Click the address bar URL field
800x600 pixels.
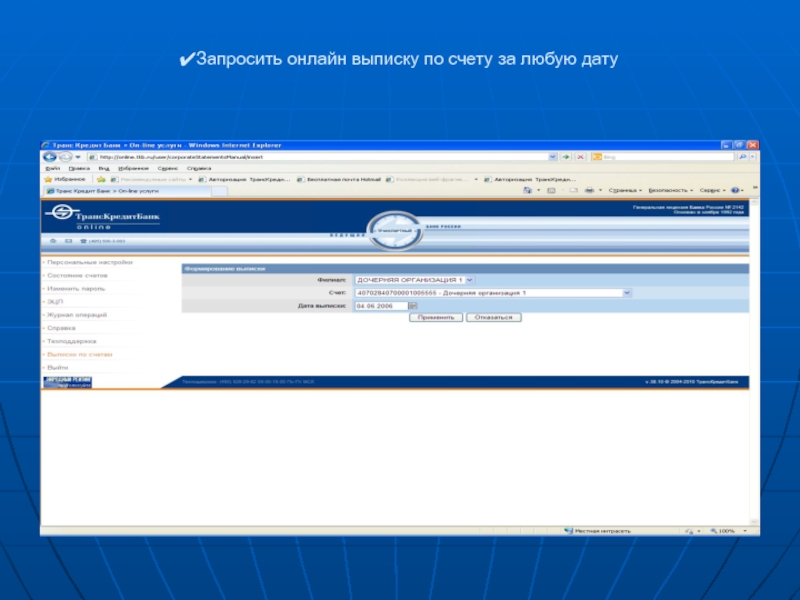[318, 157]
